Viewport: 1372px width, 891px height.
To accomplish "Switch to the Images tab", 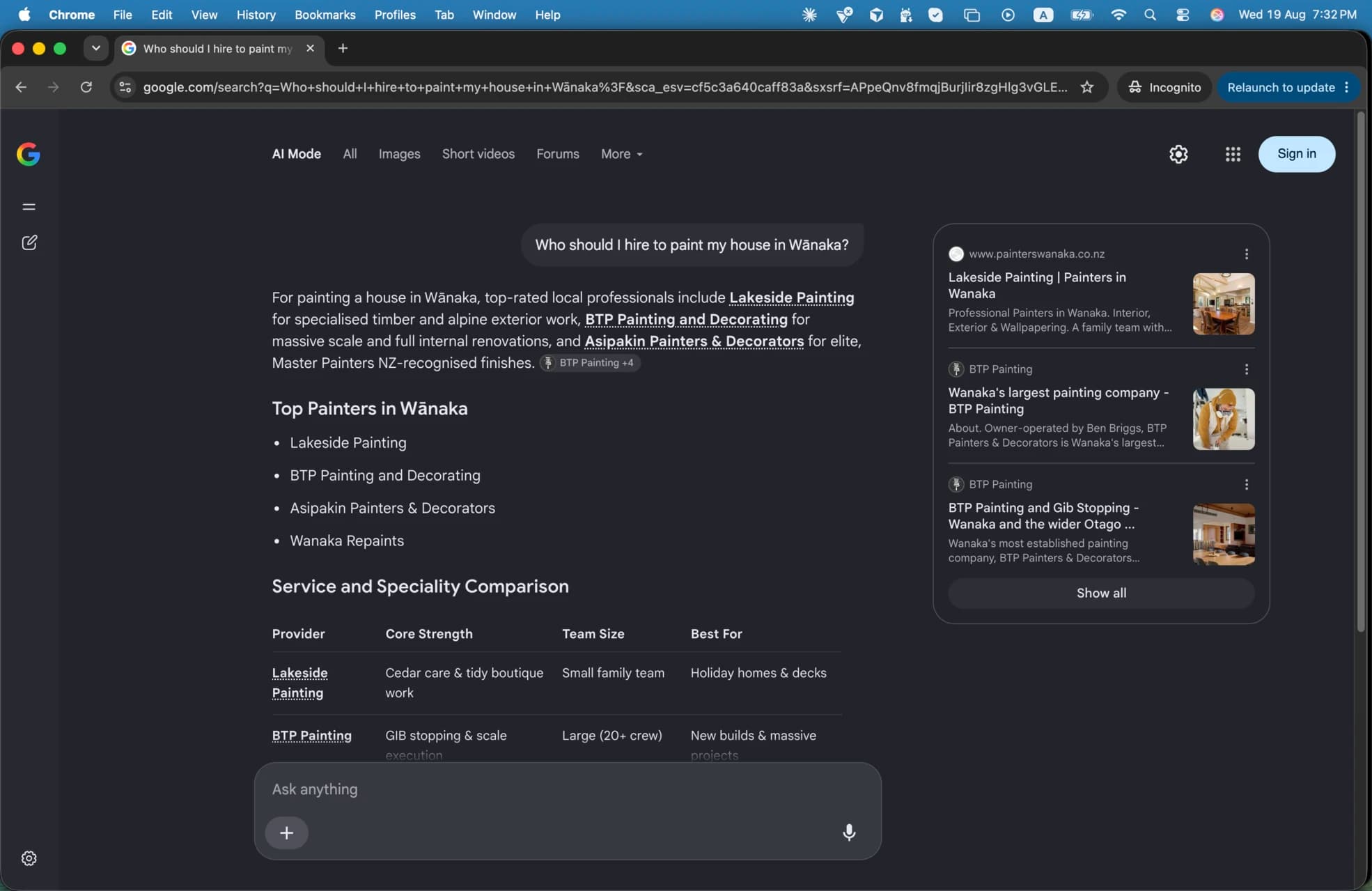I will coord(399,154).
